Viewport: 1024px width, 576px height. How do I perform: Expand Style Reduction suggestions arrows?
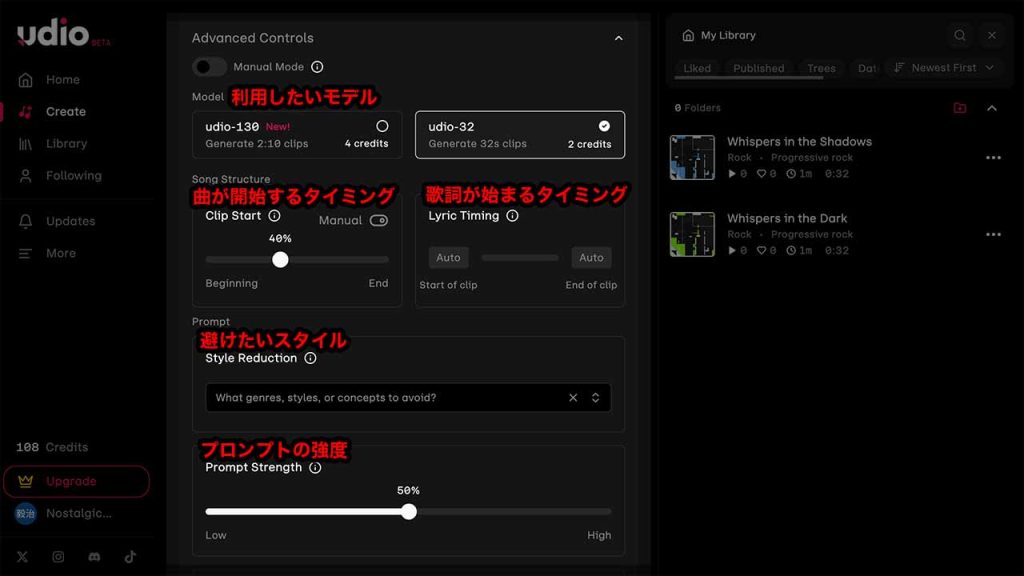click(x=595, y=398)
